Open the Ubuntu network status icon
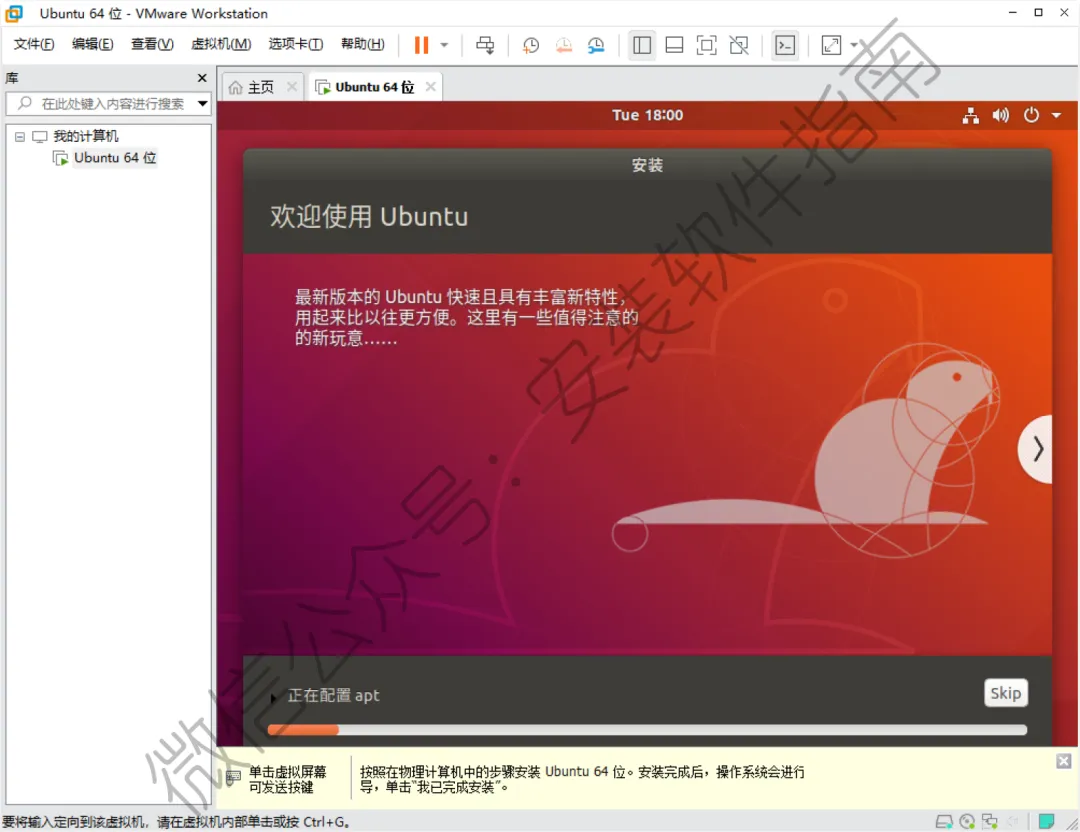The height and width of the screenshot is (832, 1080). [x=970, y=115]
